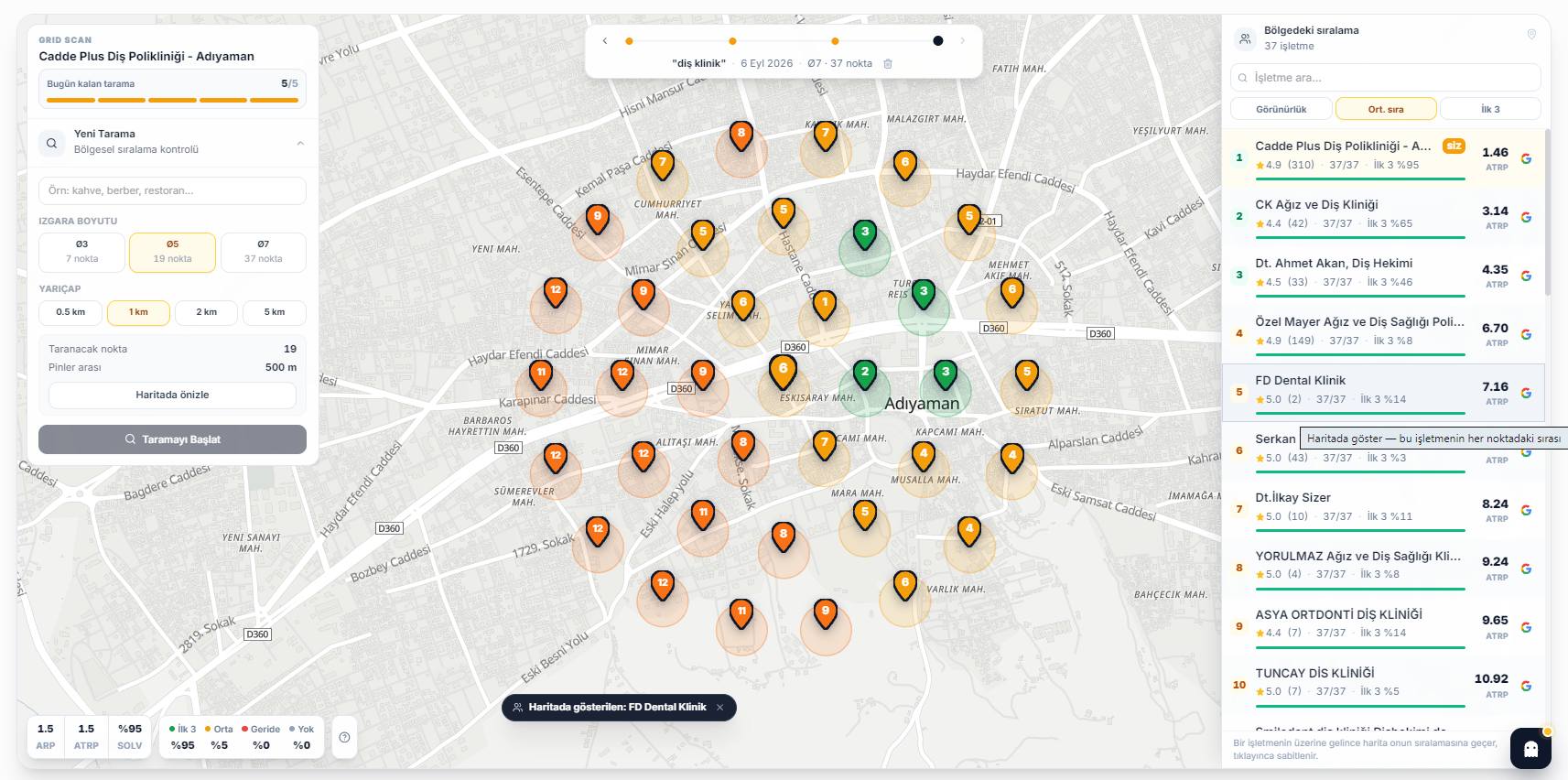
Task: Open the Dt. Ahmet Akan ranking entry
Action: coord(1383,276)
